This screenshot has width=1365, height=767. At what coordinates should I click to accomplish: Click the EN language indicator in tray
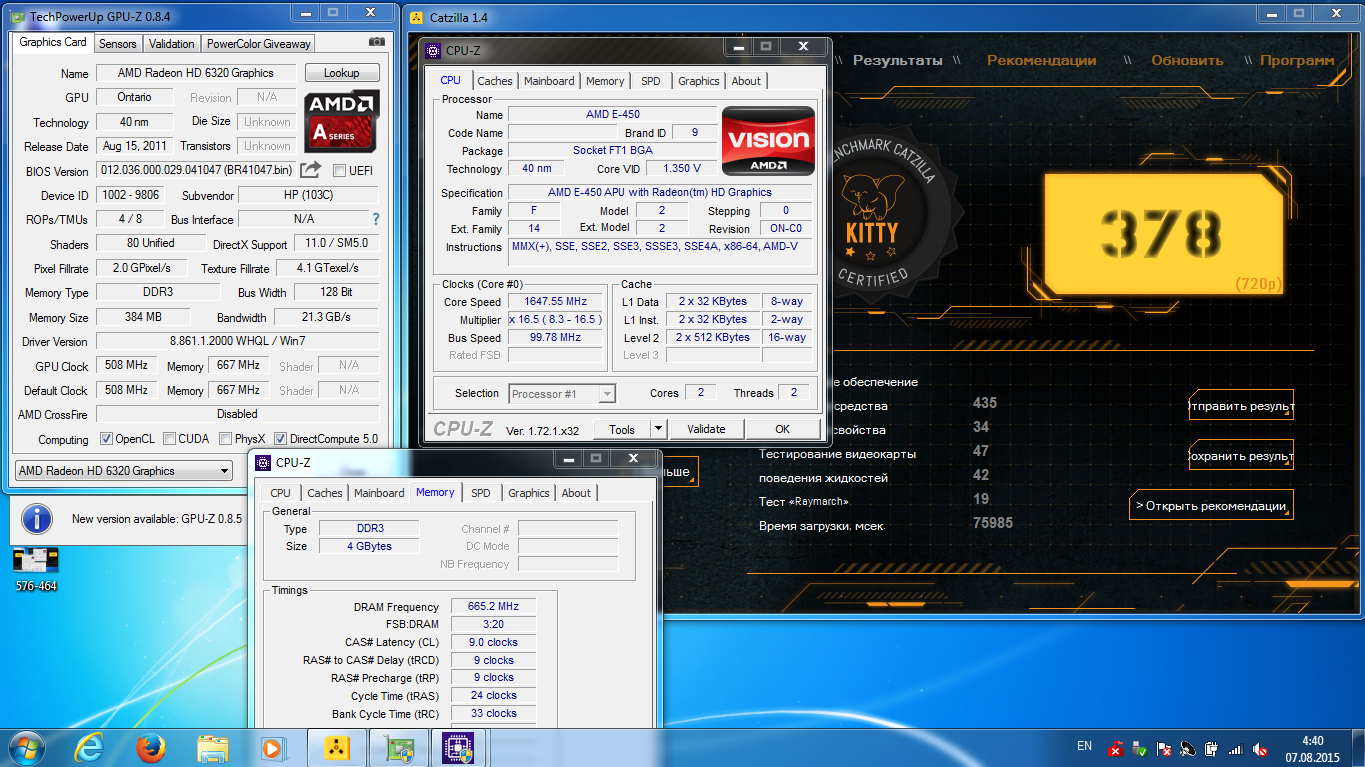(x=1084, y=746)
